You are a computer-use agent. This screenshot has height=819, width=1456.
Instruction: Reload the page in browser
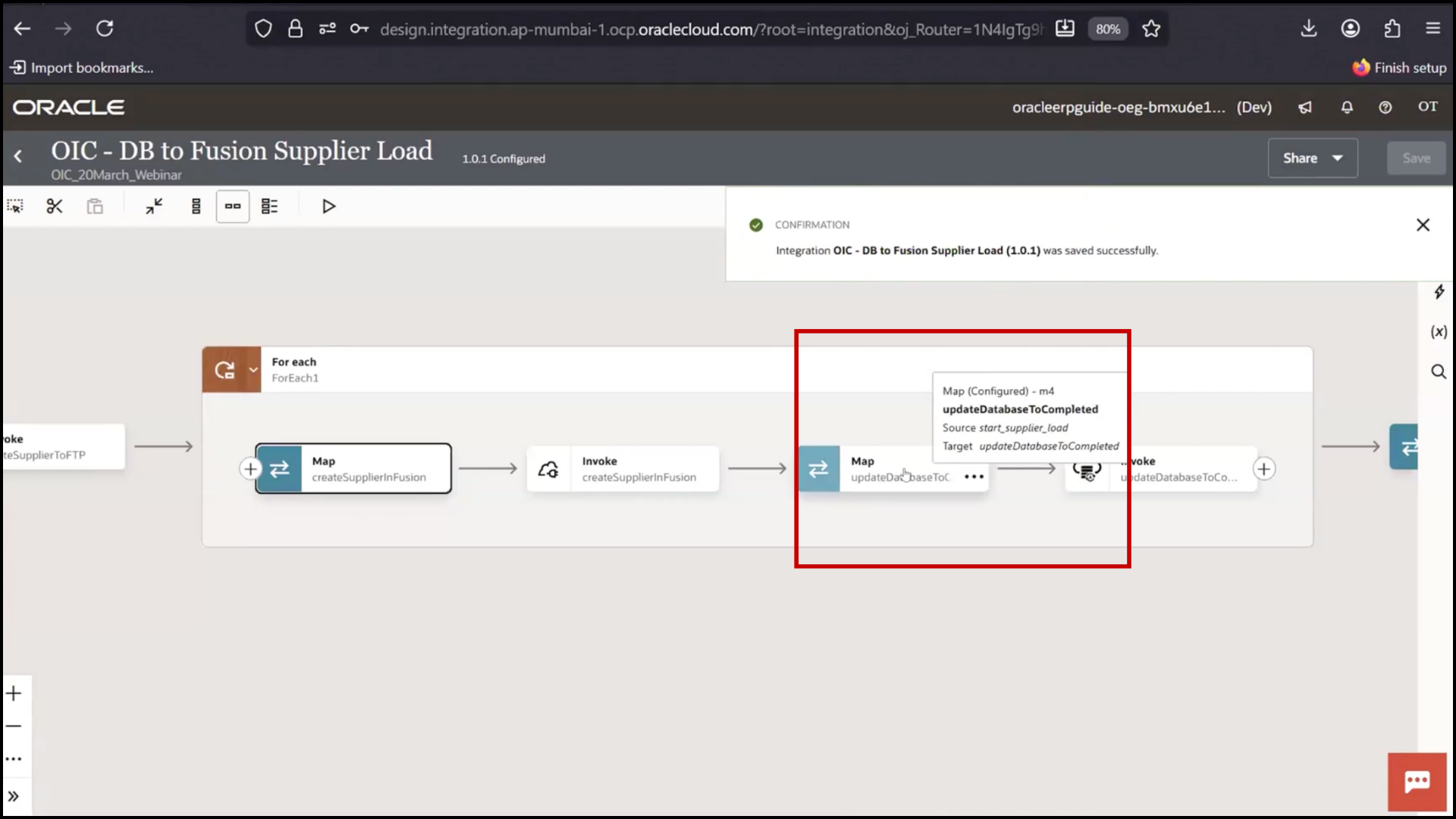105,29
